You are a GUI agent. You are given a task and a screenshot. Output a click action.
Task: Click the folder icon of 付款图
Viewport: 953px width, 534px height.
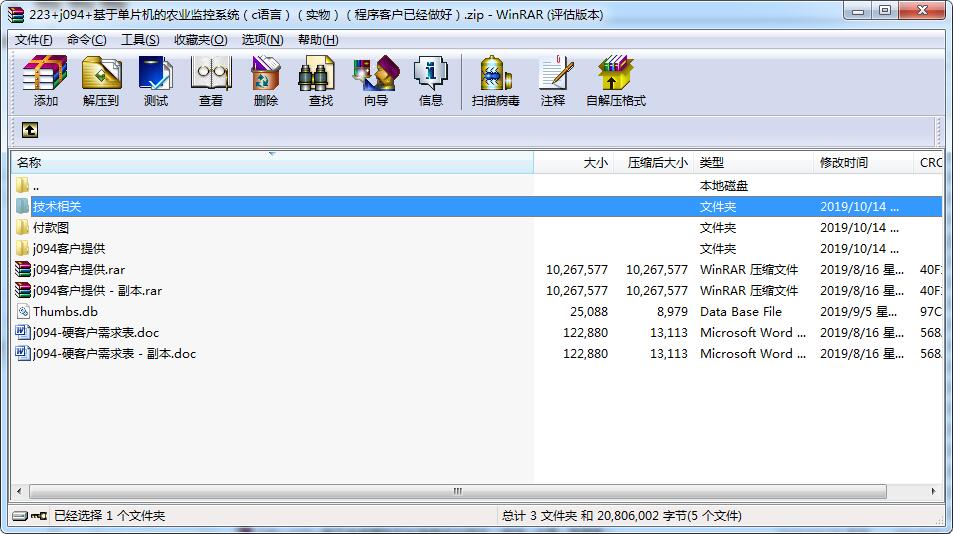[x=22, y=227]
